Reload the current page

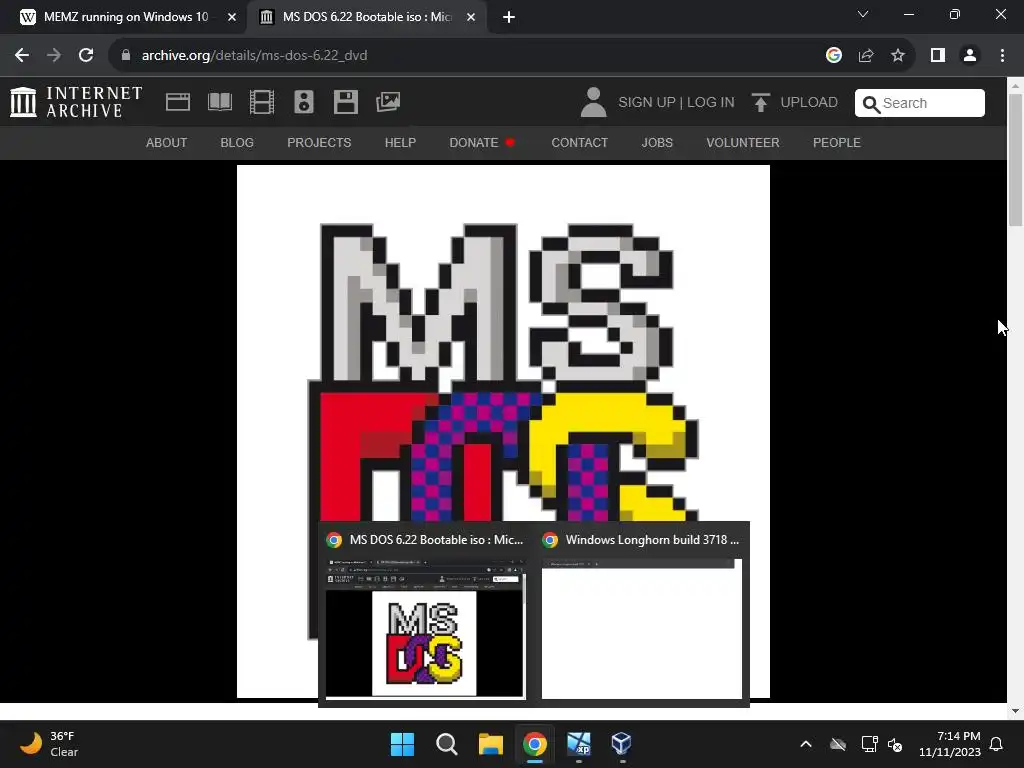(x=86, y=56)
